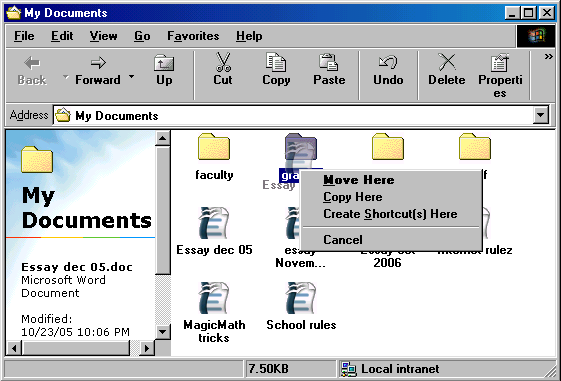Viewport: 561px width, 381px height.
Task: Open the Back history dropdown arrow
Action: coord(65,77)
